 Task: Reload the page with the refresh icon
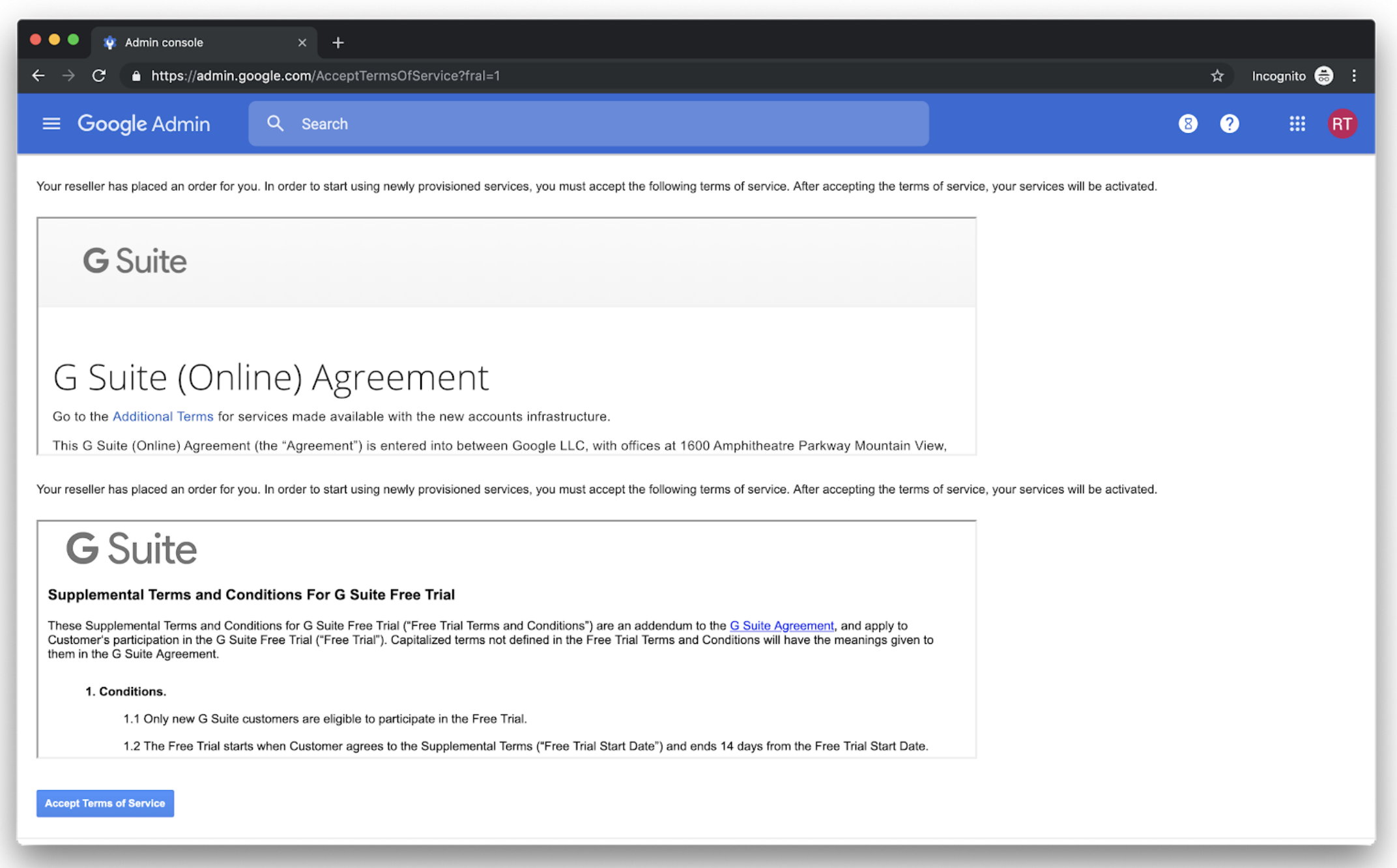99,76
